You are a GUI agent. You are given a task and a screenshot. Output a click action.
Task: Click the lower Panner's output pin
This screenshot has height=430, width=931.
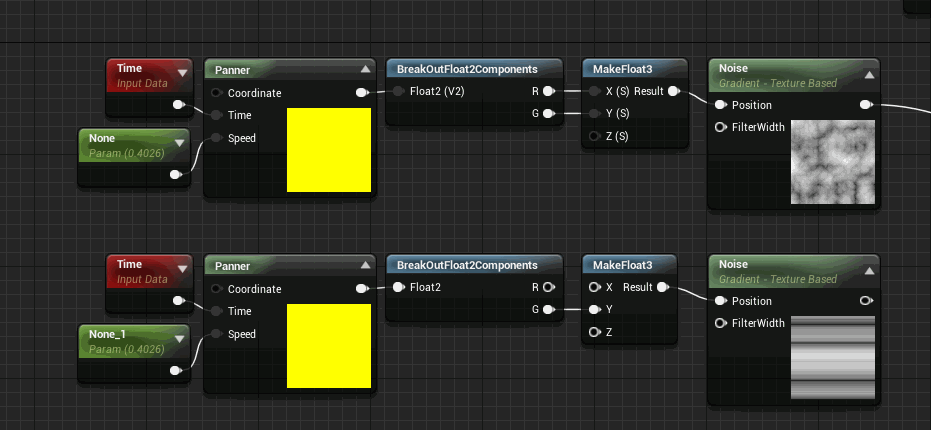362,289
